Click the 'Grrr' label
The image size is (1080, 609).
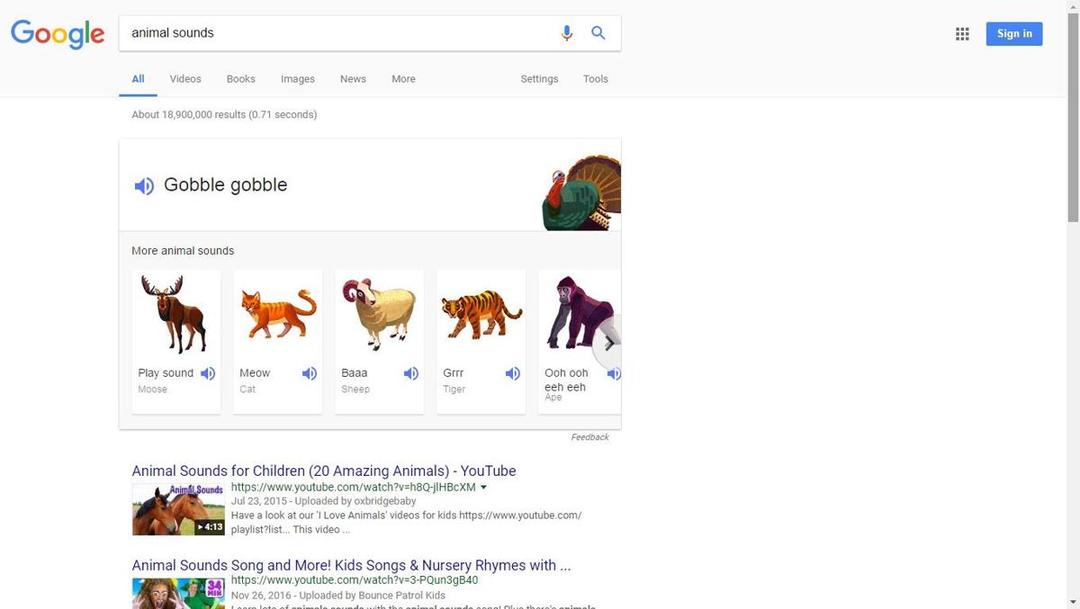pos(453,373)
